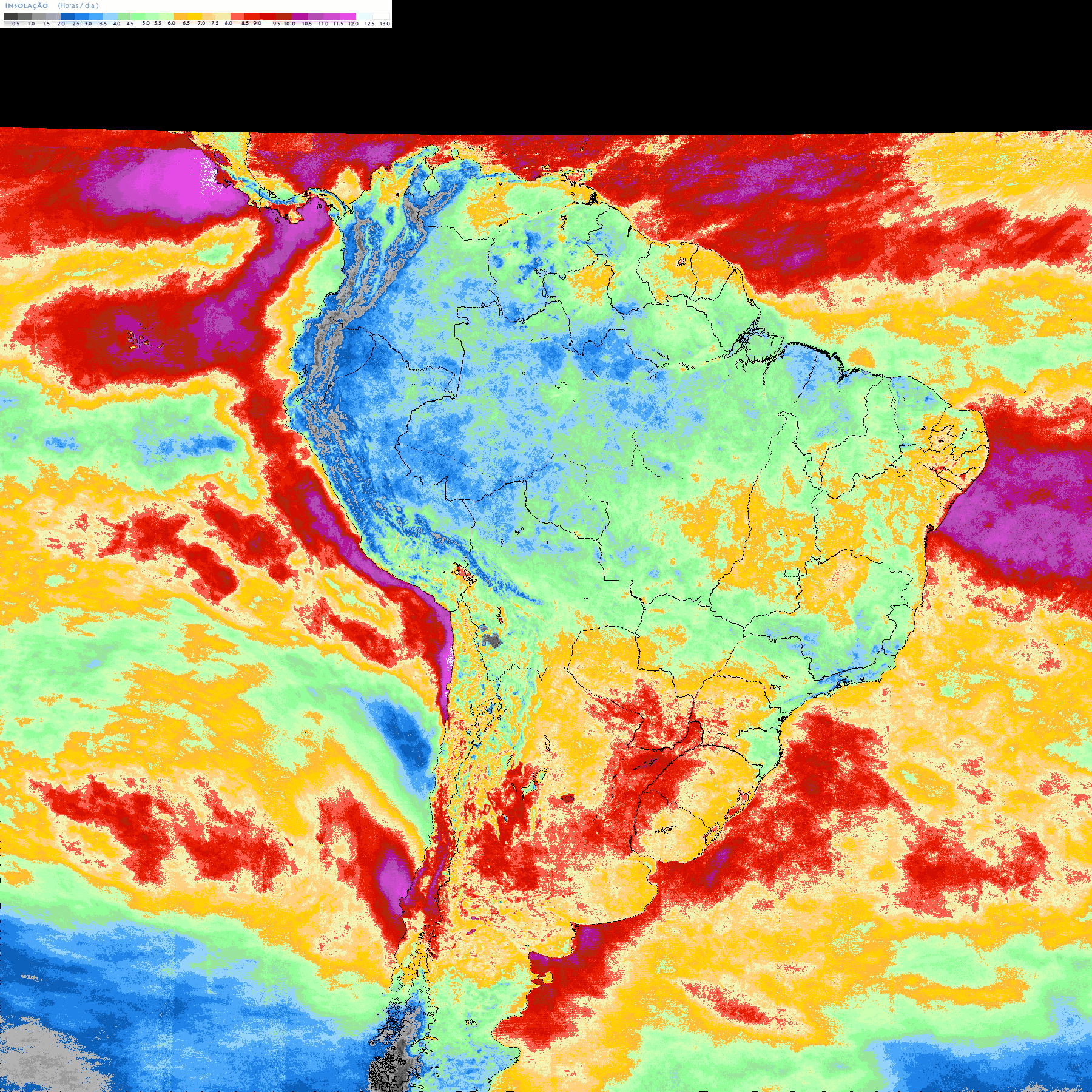Click the 5.0 legend value label

click(146, 23)
